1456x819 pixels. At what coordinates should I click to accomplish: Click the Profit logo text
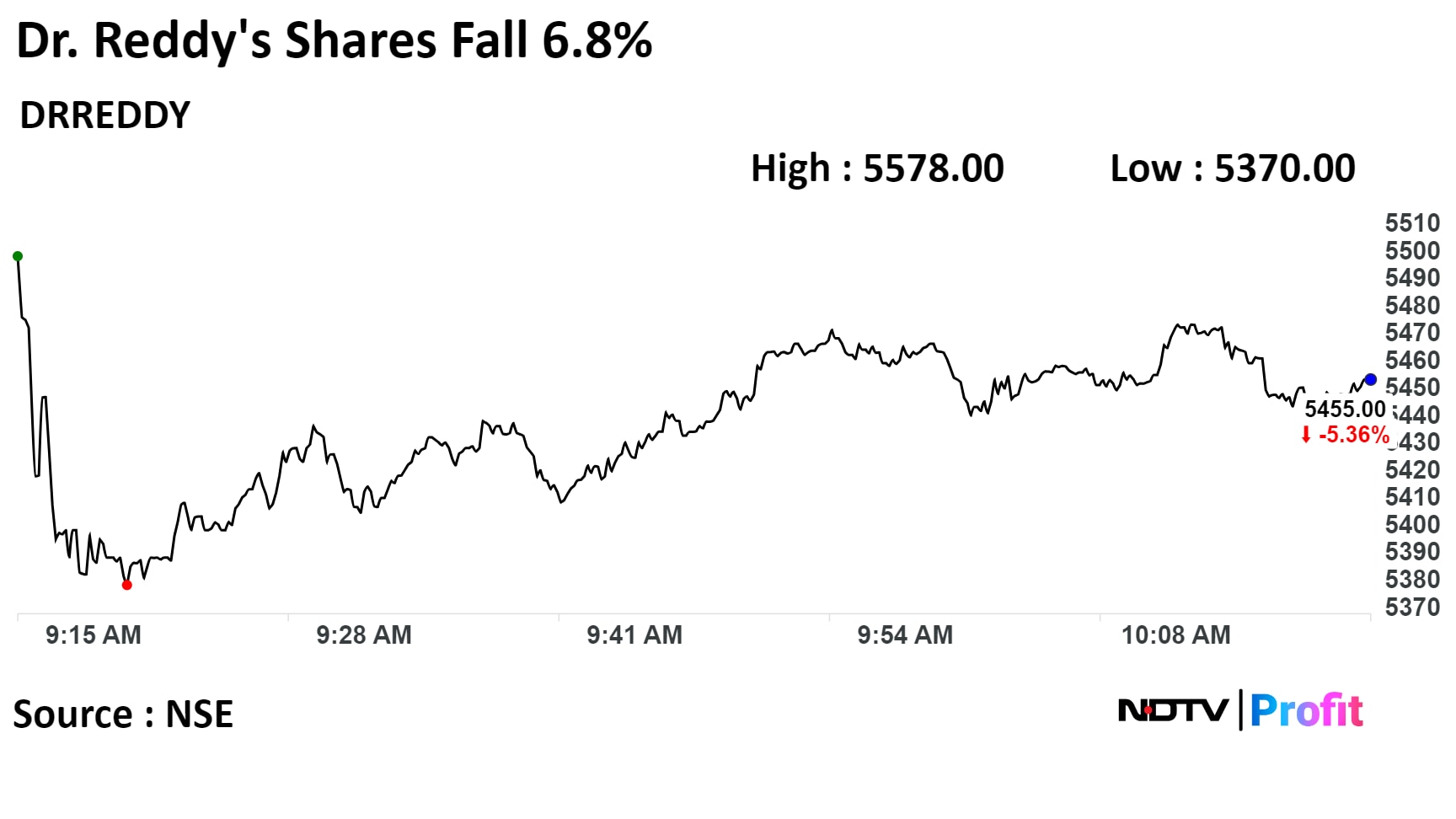tap(1306, 710)
